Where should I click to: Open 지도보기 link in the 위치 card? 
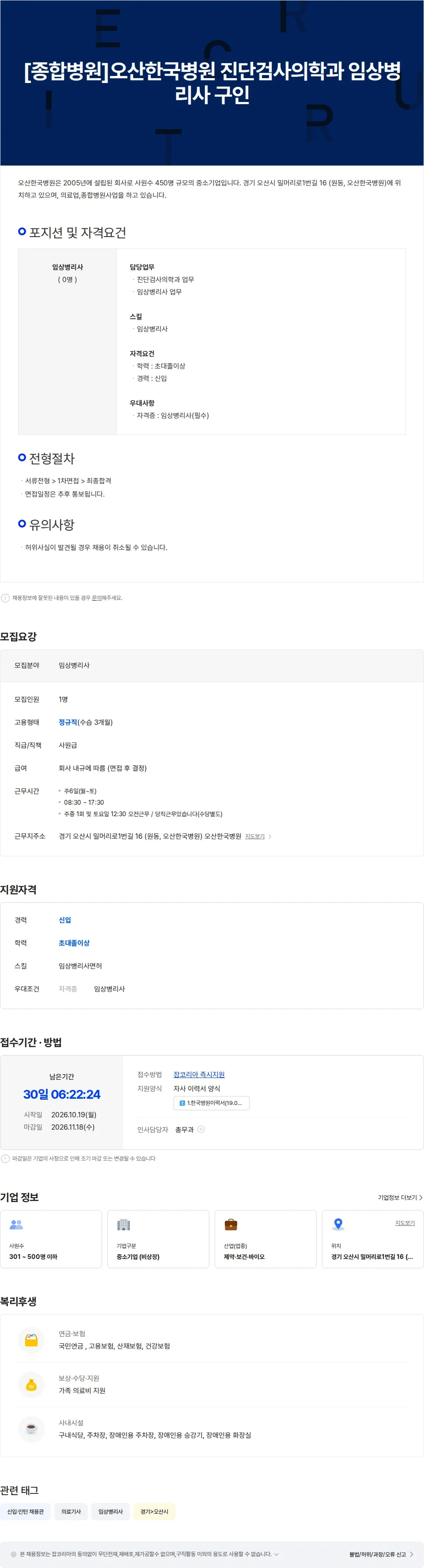(x=405, y=1222)
